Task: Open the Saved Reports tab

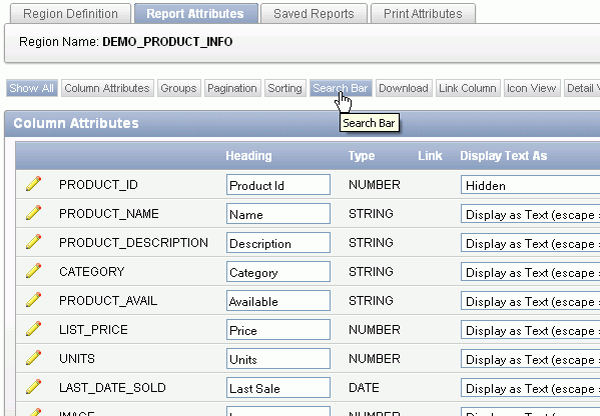Action: (x=314, y=14)
